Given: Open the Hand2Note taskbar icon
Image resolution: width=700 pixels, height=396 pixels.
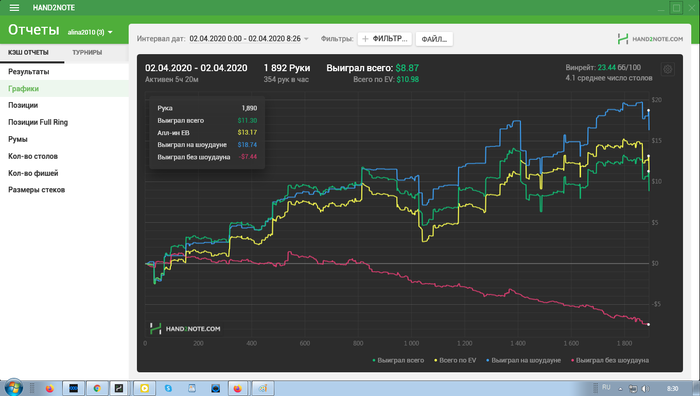Looking at the screenshot, I should (119, 388).
